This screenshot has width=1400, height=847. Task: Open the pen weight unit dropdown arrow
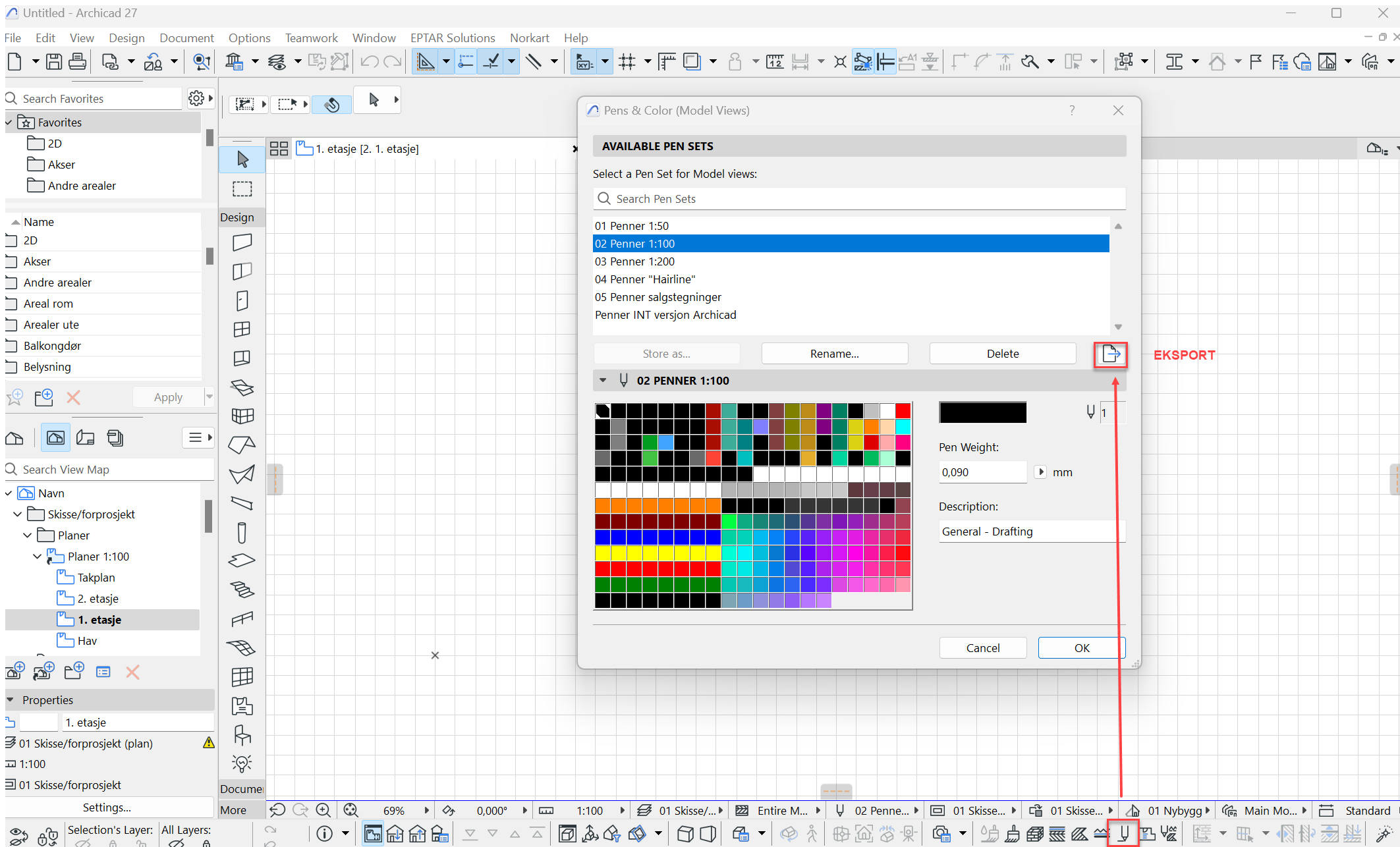coord(1041,472)
